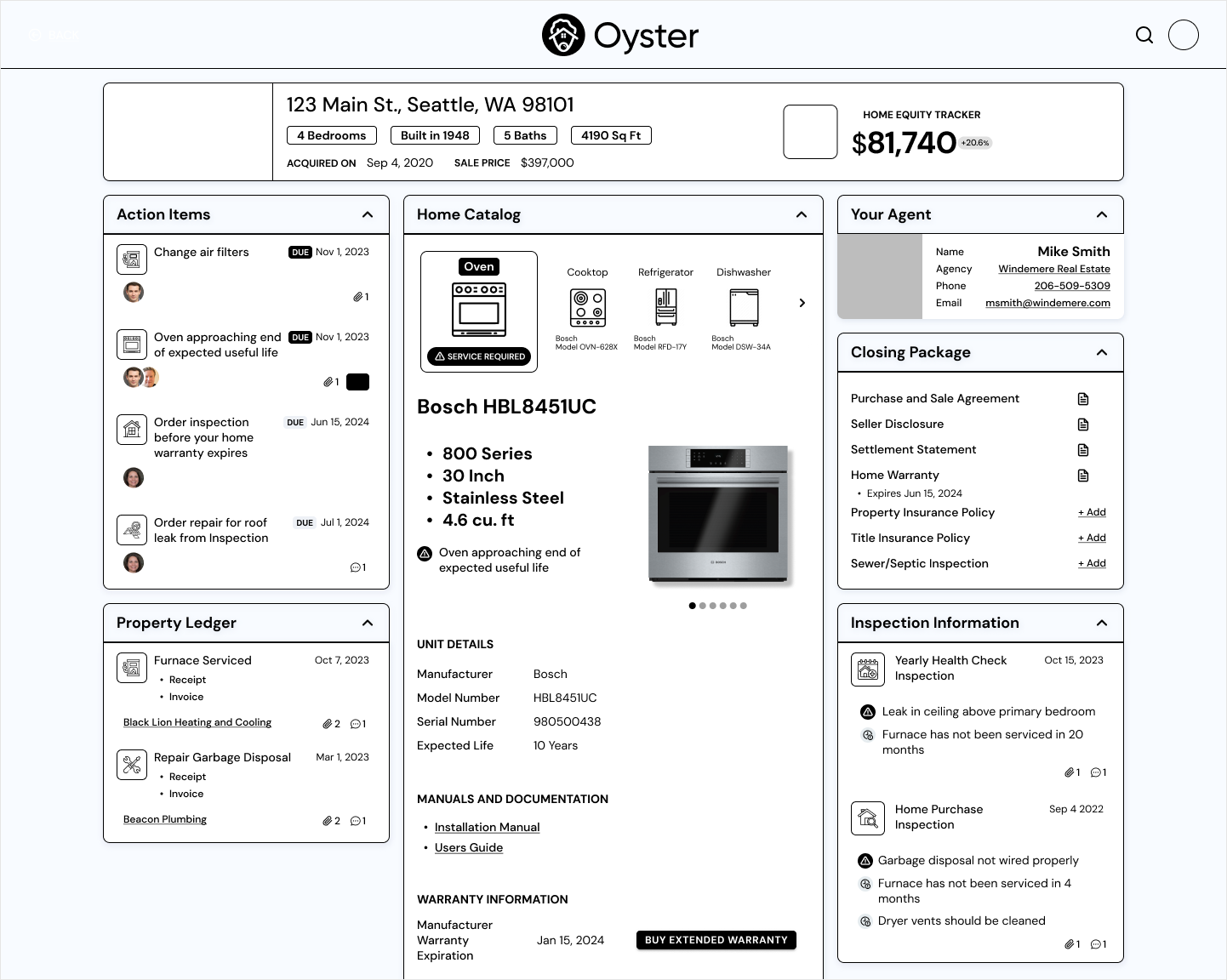The width and height of the screenshot is (1227, 980).
Task: Click the SERVICE REQUIRED badge on Oven
Action: click(480, 356)
